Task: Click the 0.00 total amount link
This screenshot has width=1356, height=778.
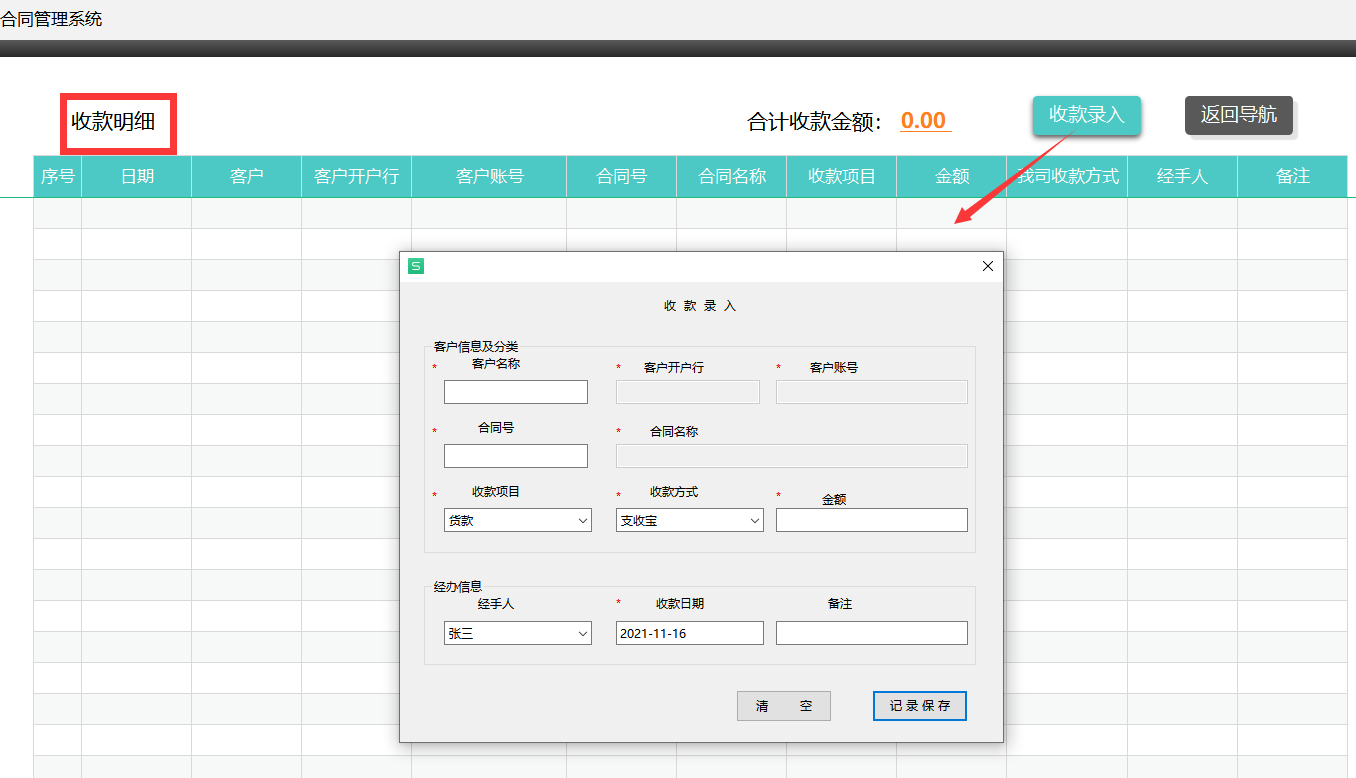Action: click(x=924, y=120)
